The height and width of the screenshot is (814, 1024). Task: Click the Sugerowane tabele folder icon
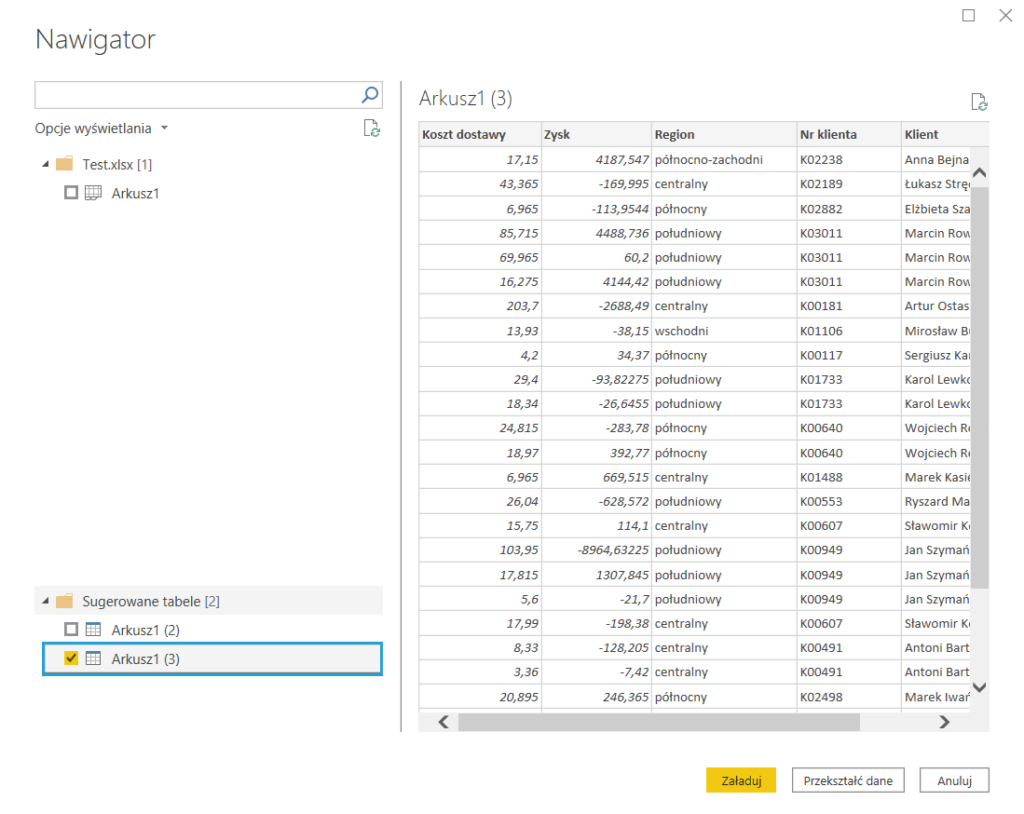(65, 601)
